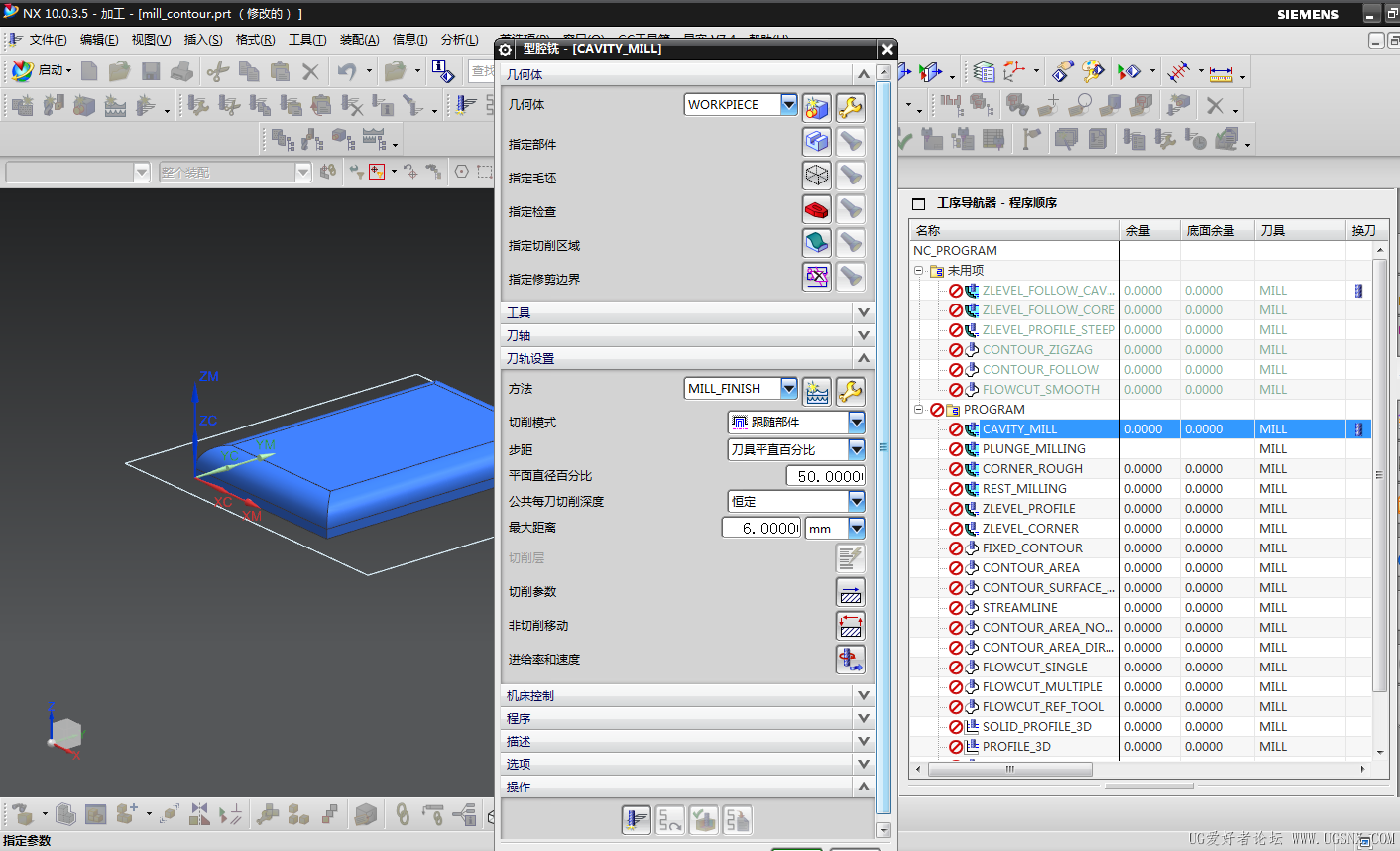Open new method icon beside MILL_FINISH

click(817, 392)
